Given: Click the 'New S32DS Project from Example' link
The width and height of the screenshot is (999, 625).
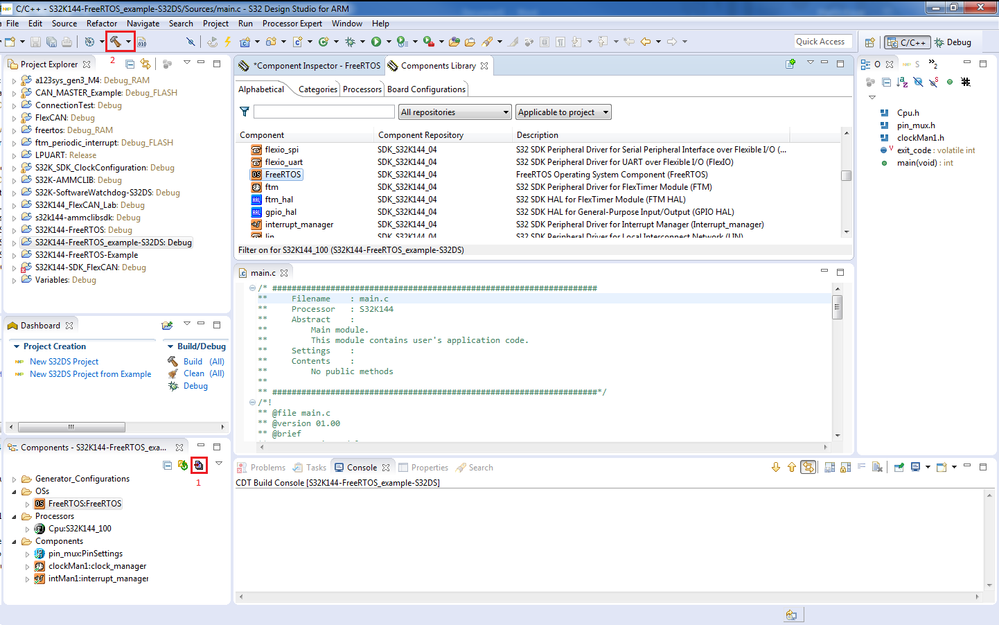Looking at the screenshot, I should (x=90, y=374).
